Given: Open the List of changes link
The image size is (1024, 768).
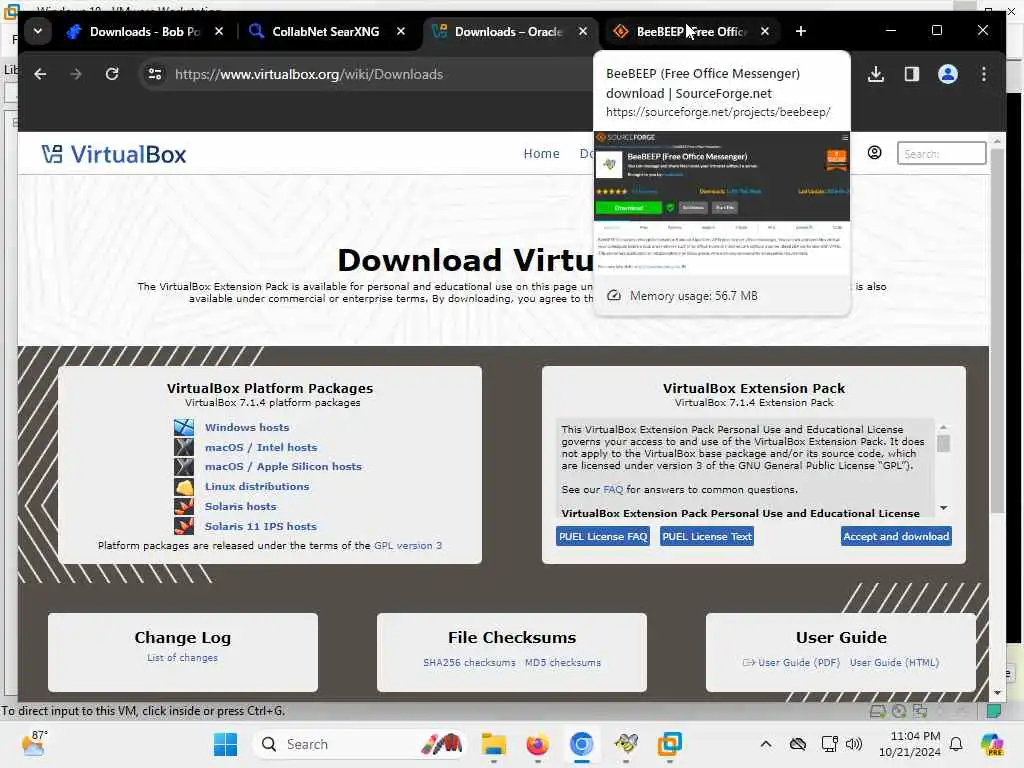Looking at the screenshot, I should [182, 658].
